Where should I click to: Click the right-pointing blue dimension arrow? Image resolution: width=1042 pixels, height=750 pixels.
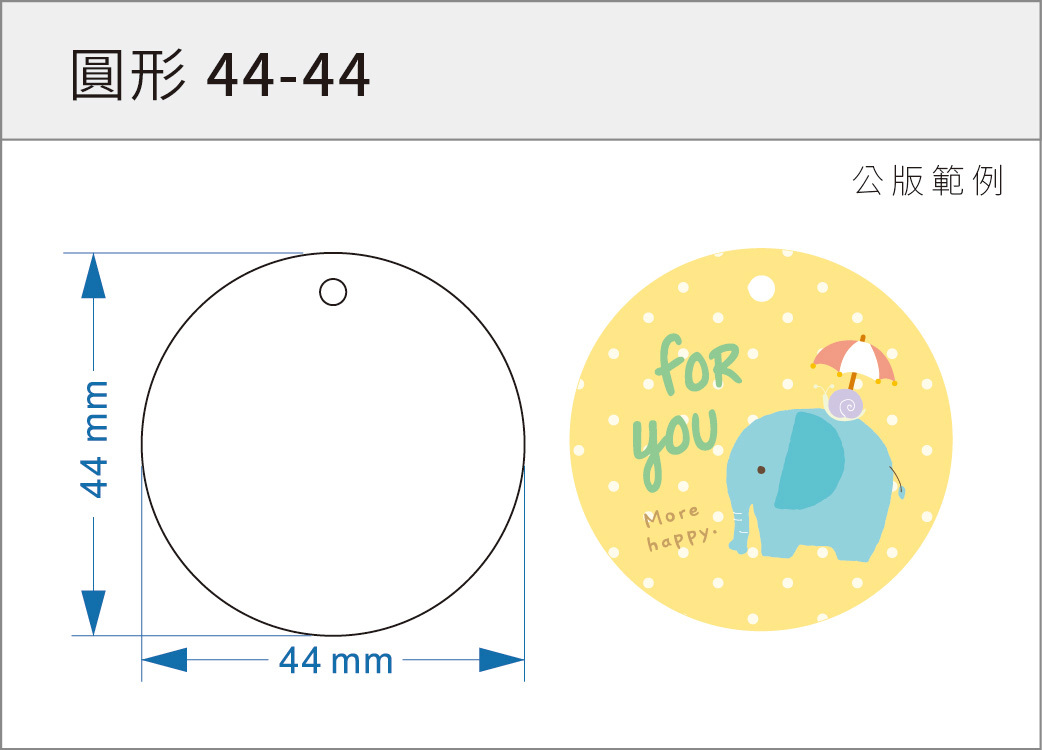tap(501, 660)
